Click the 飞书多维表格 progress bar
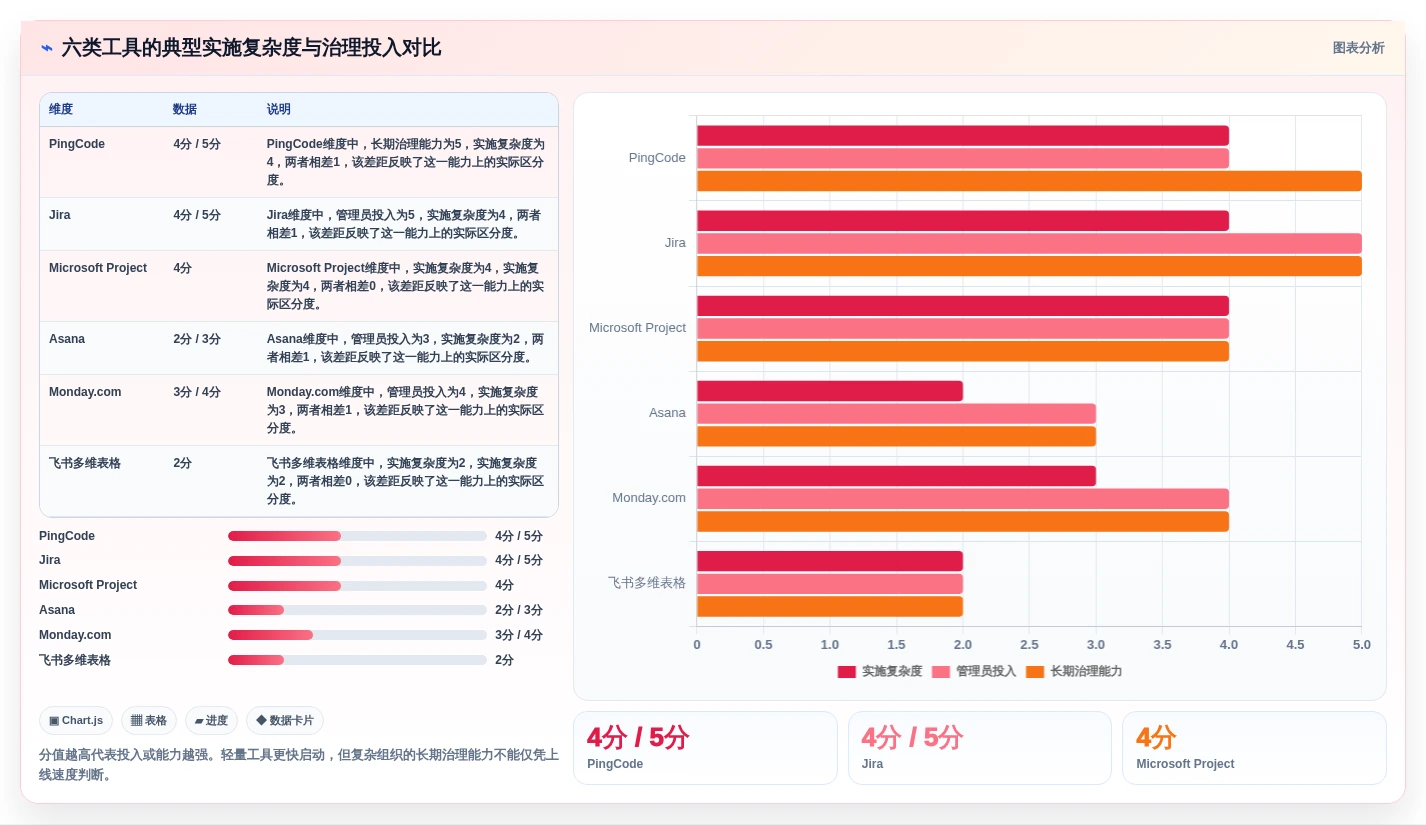 [x=357, y=660]
